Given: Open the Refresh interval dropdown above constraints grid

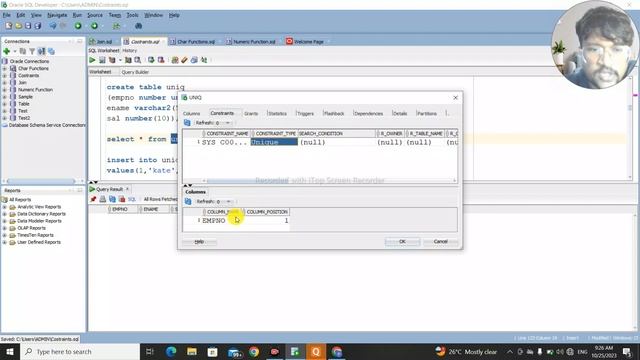Looking at the screenshot, I should click(228, 123).
